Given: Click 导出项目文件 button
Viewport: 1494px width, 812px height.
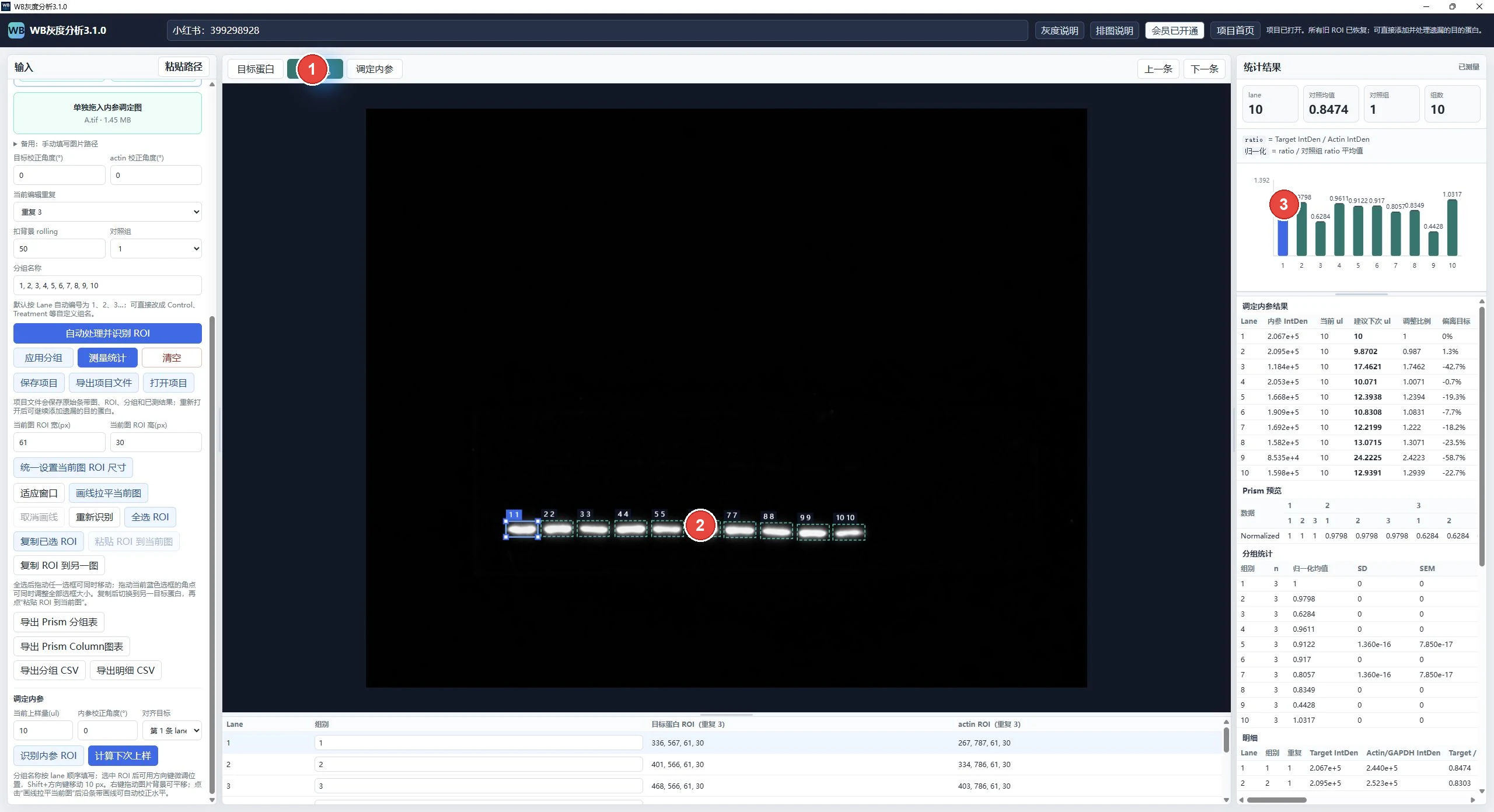Looking at the screenshot, I should (x=104, y=383).
